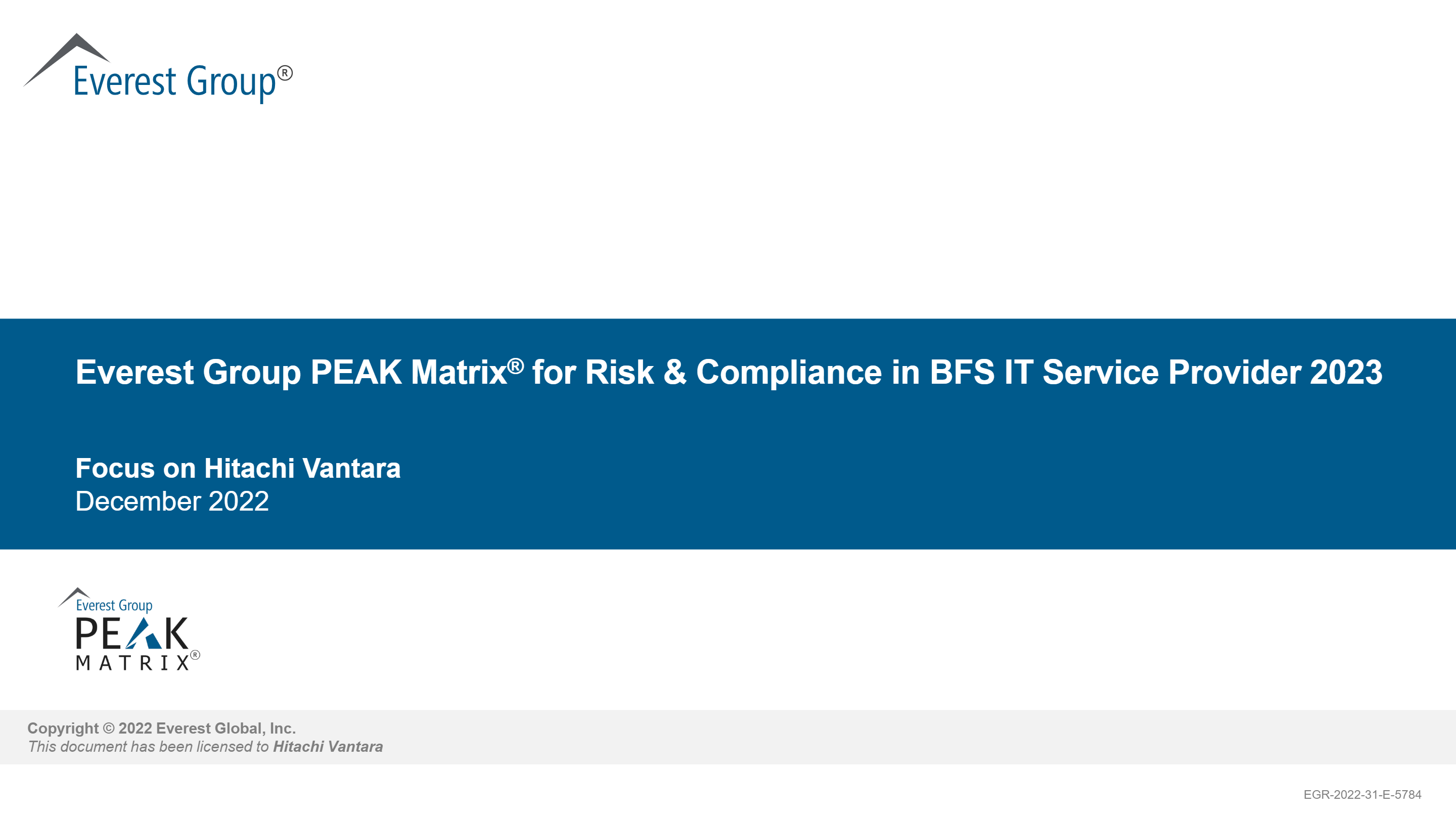
Task: Click the small Everest Group text above PEAK
Action: pyautogui.click(x=114, y=605)
